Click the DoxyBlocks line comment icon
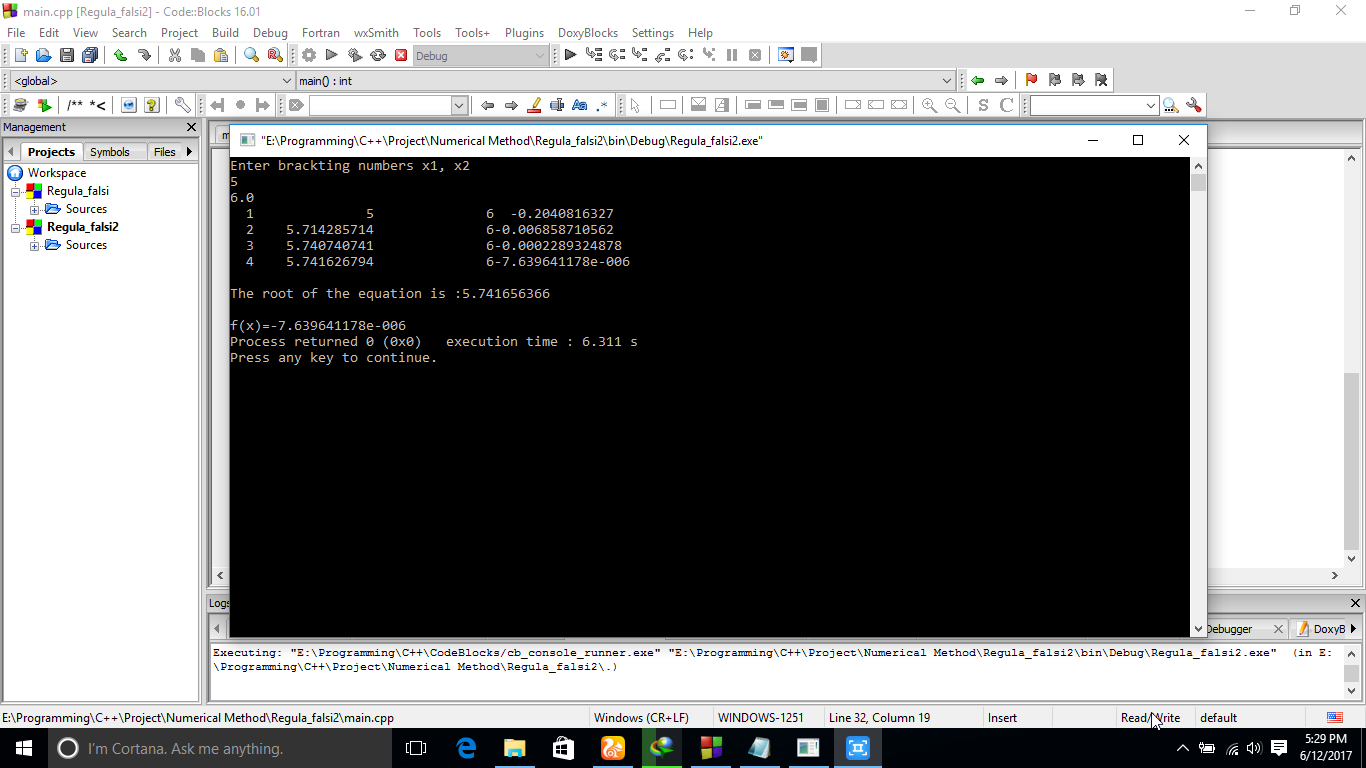Image resolution: width=1366 pixels, height=768 pixels. pos(98,105)
